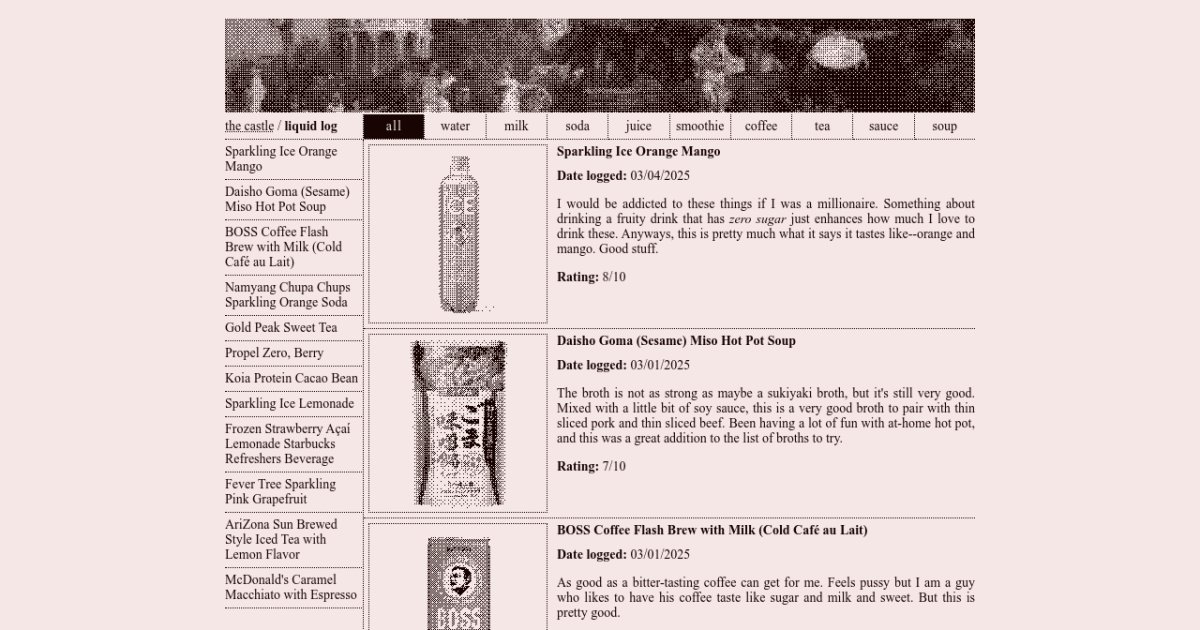Select the 'all' category tab

(393, 126)
